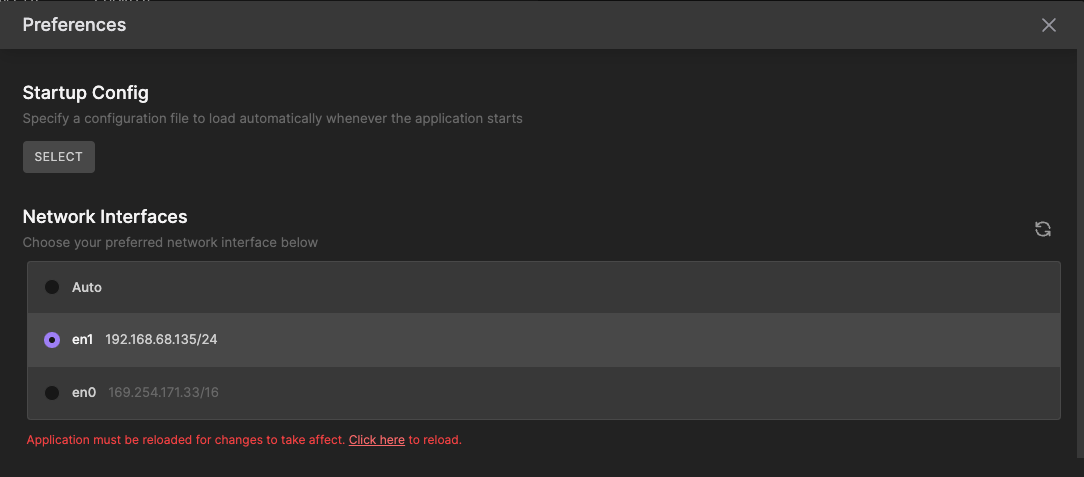Click the 'en1' interface name
Image resolution: width=1084 pixels, height=477 pixels.
82,340
